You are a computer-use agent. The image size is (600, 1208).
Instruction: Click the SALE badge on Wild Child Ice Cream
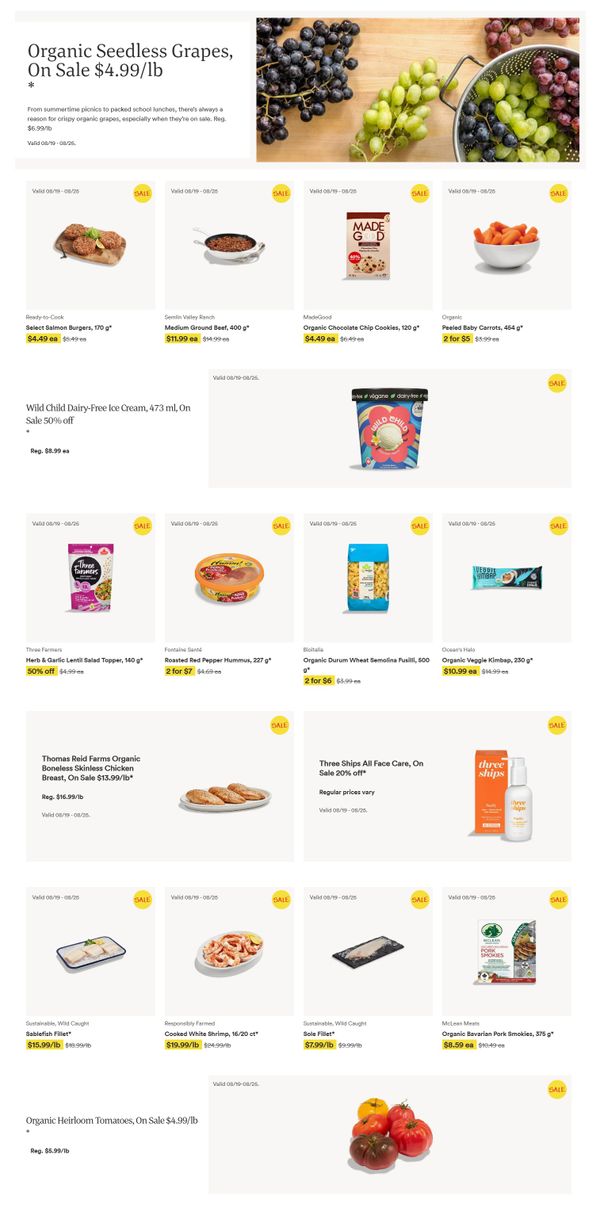coord(557,383)
